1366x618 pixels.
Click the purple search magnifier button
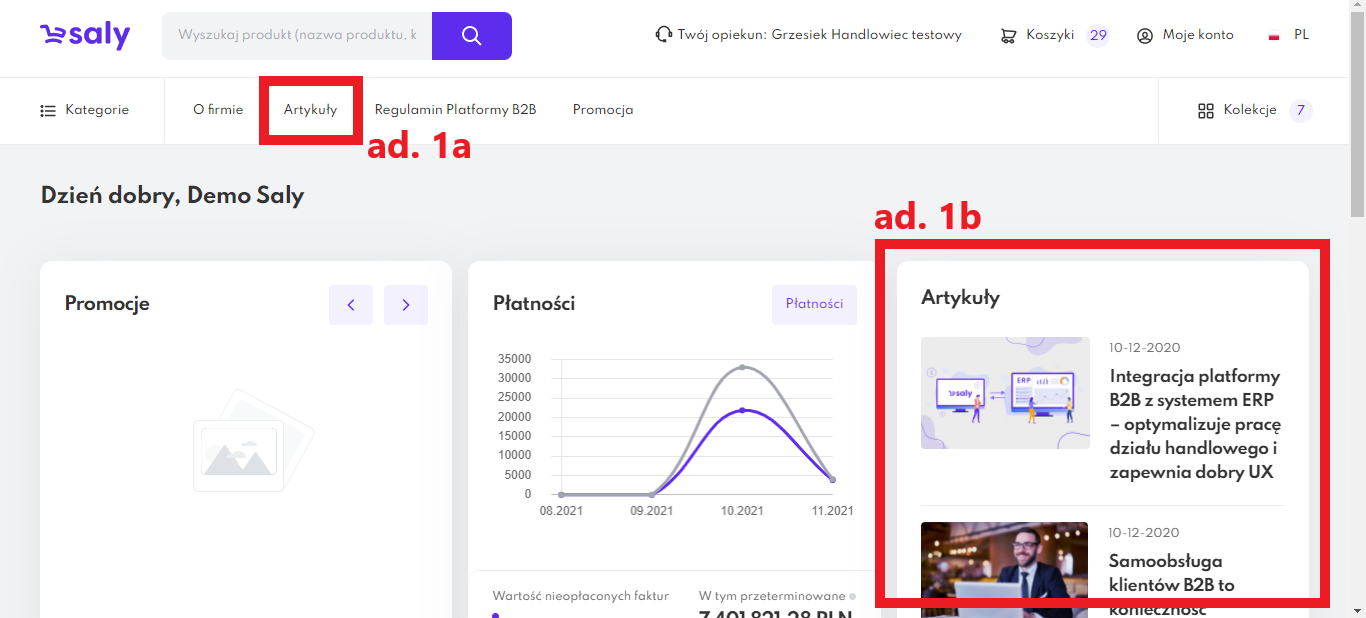pos(472,36)
